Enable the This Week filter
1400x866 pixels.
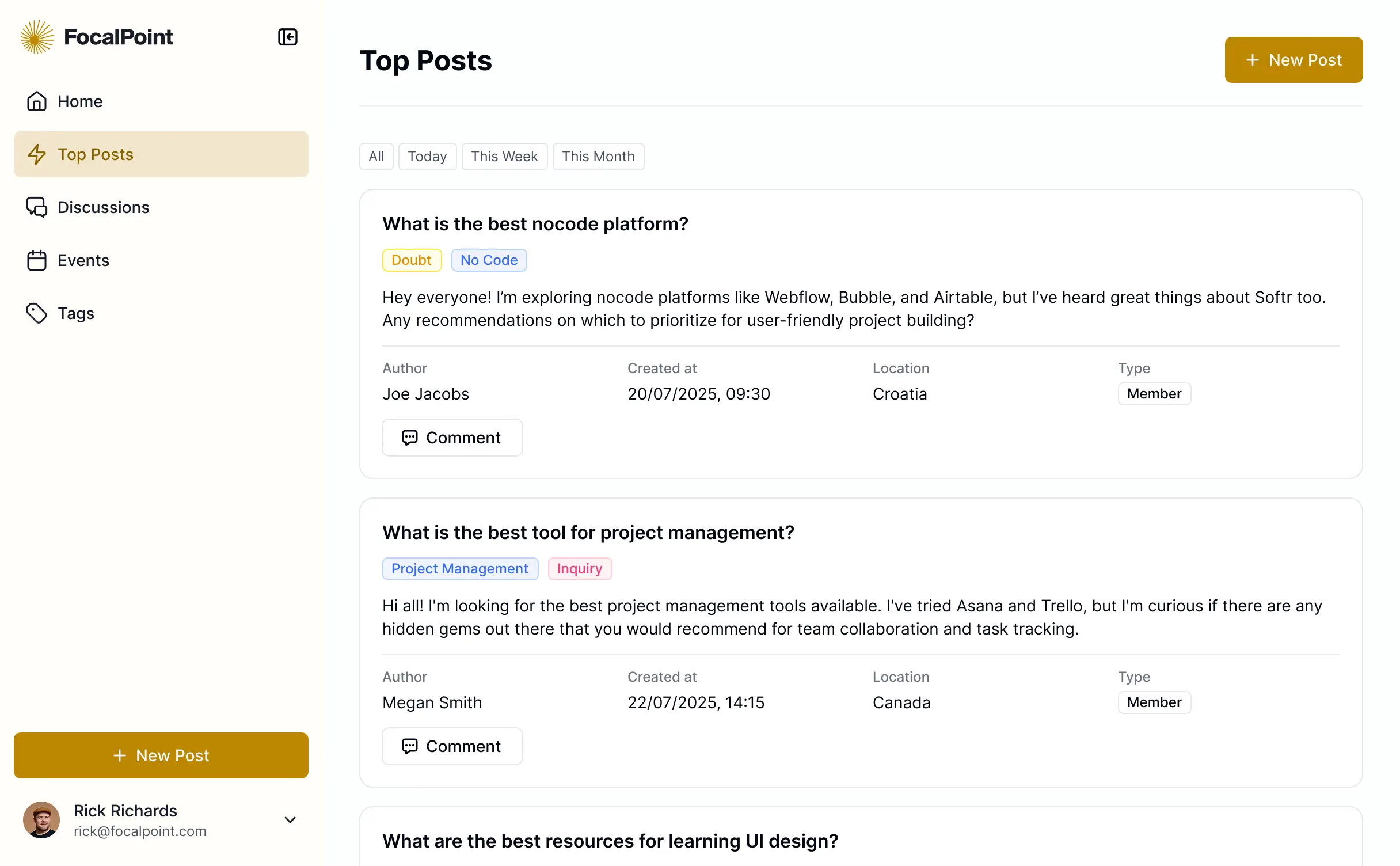tap(504, 156)
